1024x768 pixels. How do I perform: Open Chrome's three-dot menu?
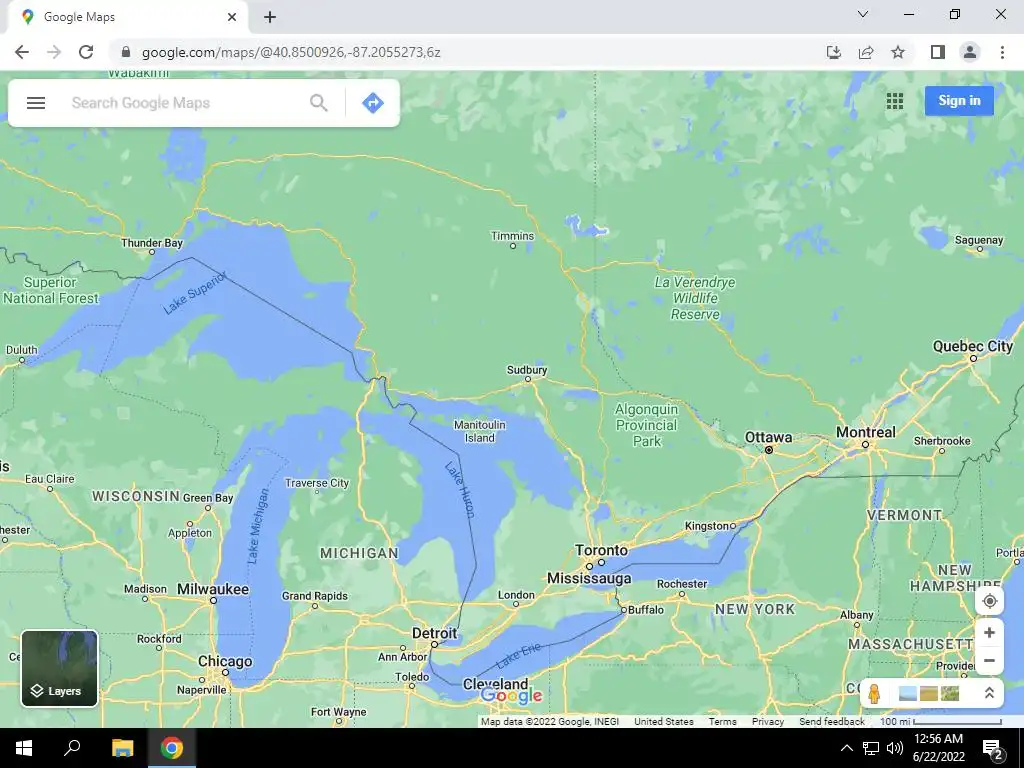(1002, 52)
